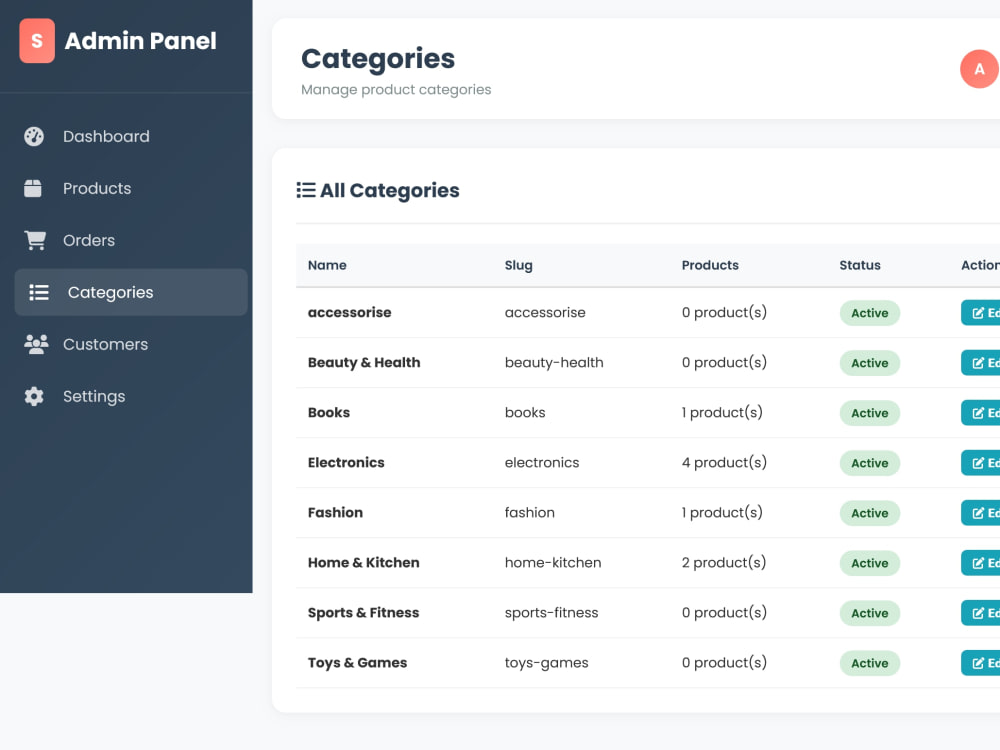Edit the Electronics category
This screenshot has height=750, width=1000.
coord(981,462)
